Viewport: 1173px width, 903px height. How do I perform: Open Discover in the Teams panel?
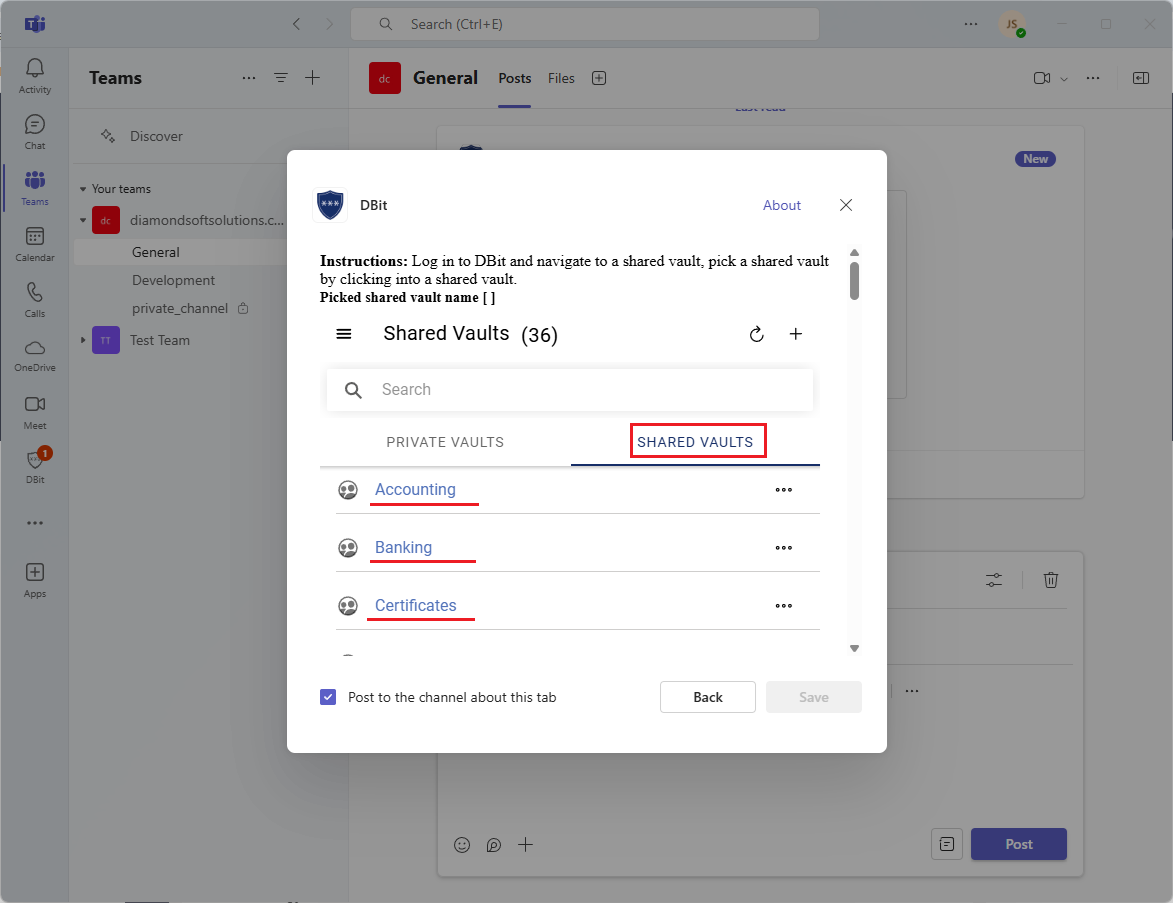point(156,136)
